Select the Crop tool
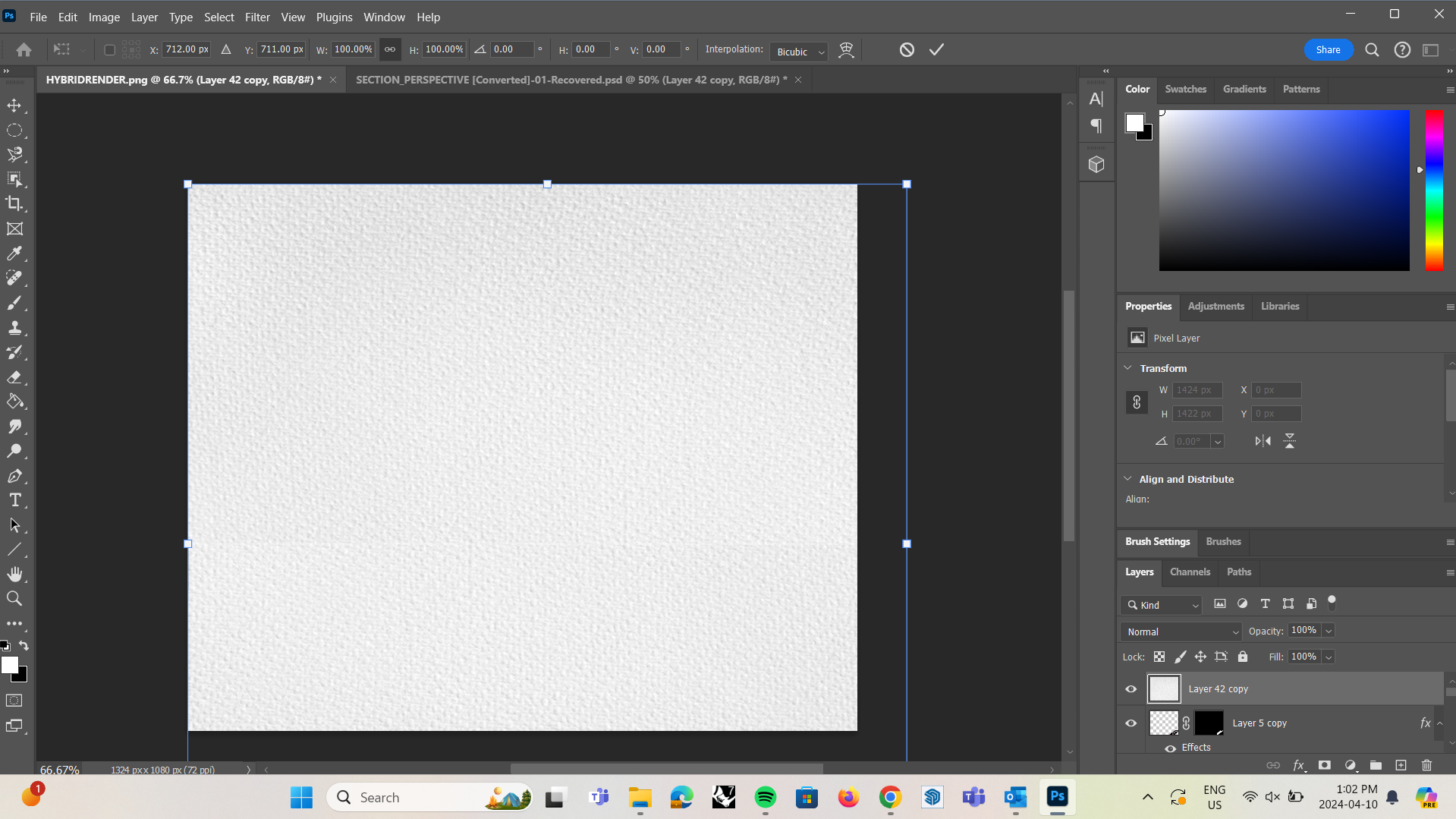The height and width of the screenshot is (819, 1456). [15, 203]
